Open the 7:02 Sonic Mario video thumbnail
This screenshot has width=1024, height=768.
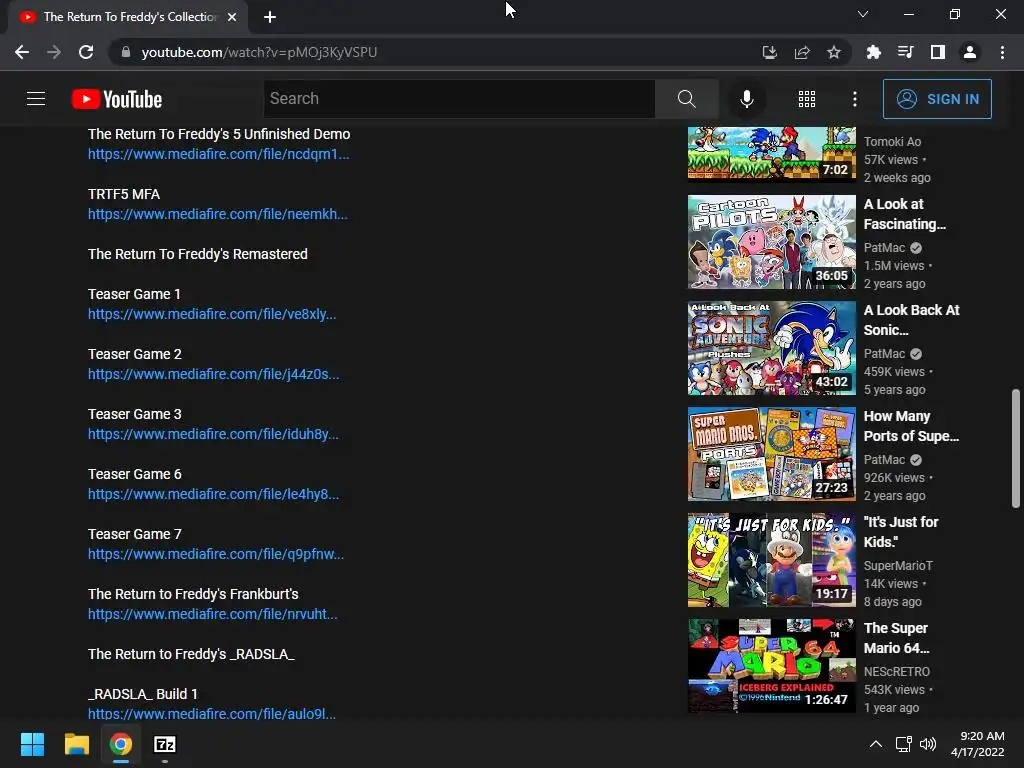pos(771,153)
